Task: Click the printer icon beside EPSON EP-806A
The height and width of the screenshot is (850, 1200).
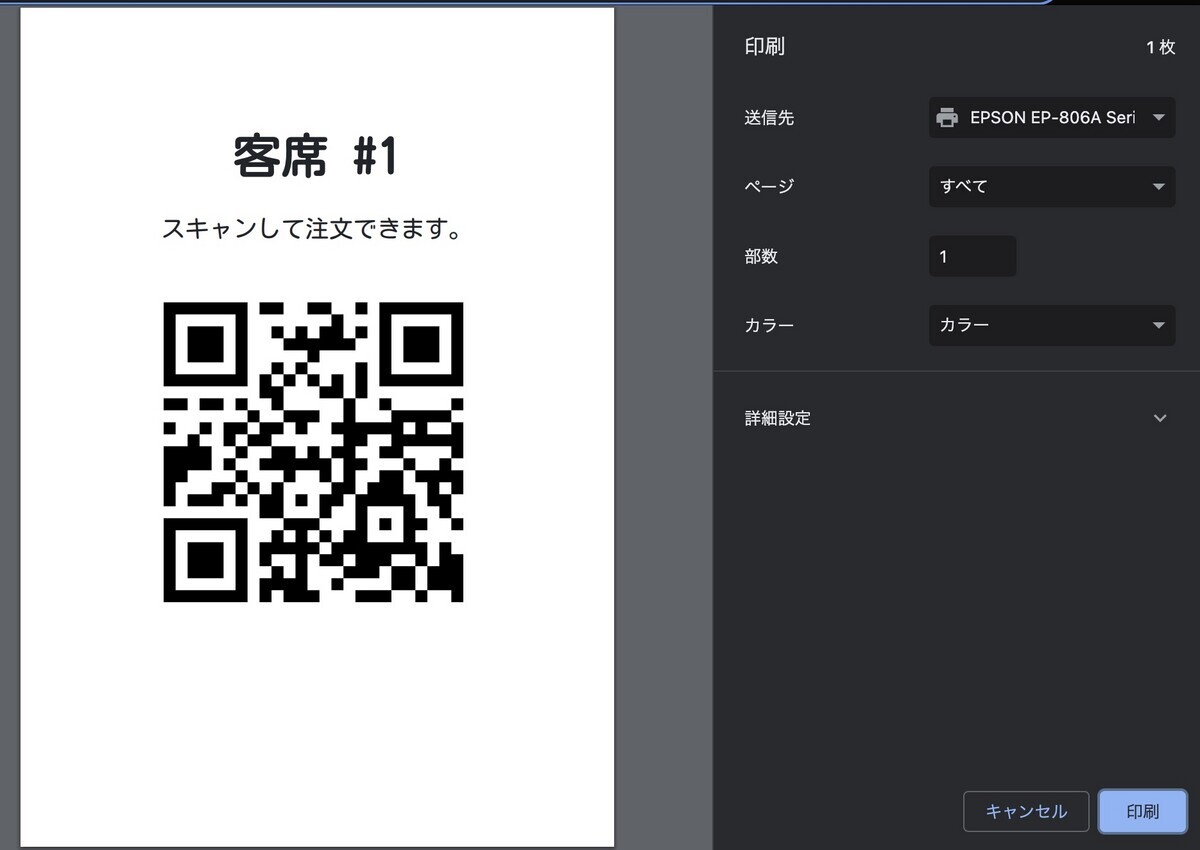Action: click(949, 117)
